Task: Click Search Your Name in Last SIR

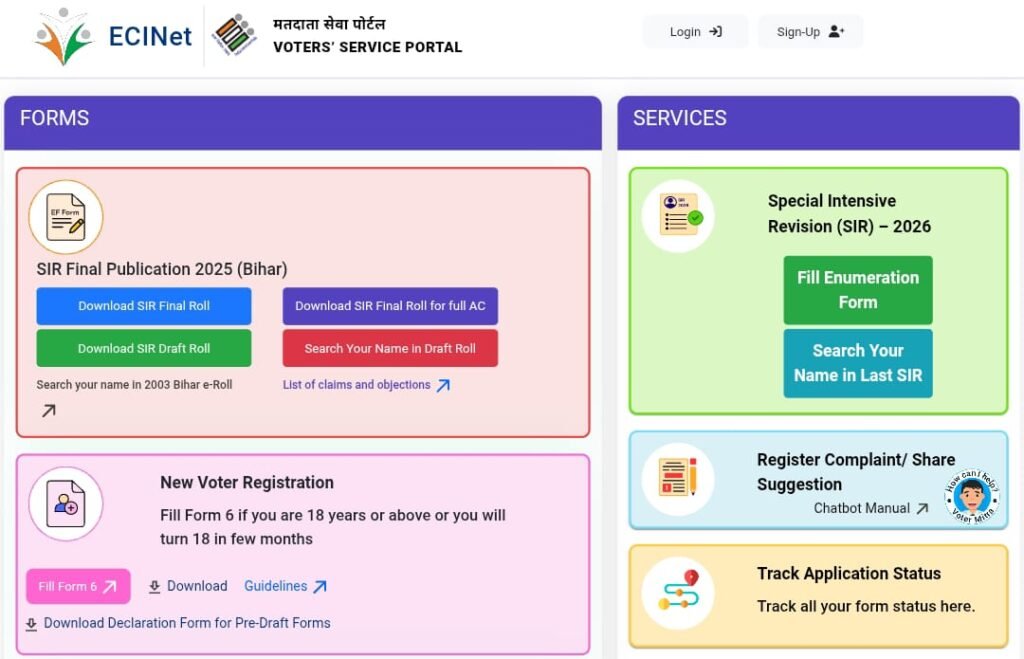Action: coord(857,363)
